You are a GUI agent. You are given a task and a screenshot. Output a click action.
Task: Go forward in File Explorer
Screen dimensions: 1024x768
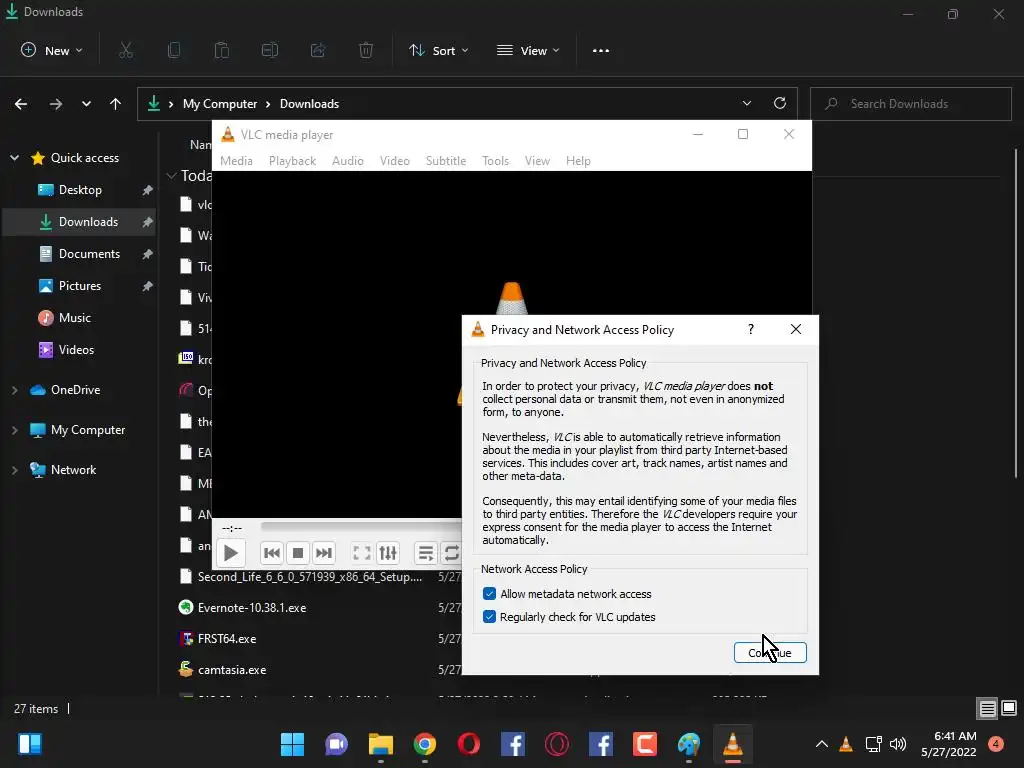tap(56, 104)
